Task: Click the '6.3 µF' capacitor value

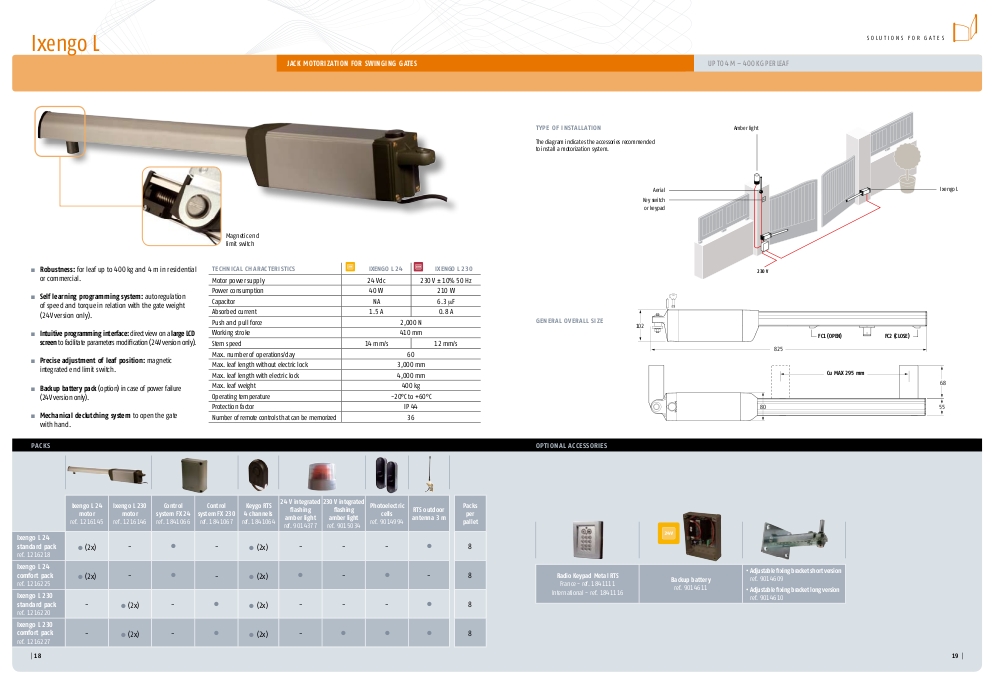Action: point(445,302)
